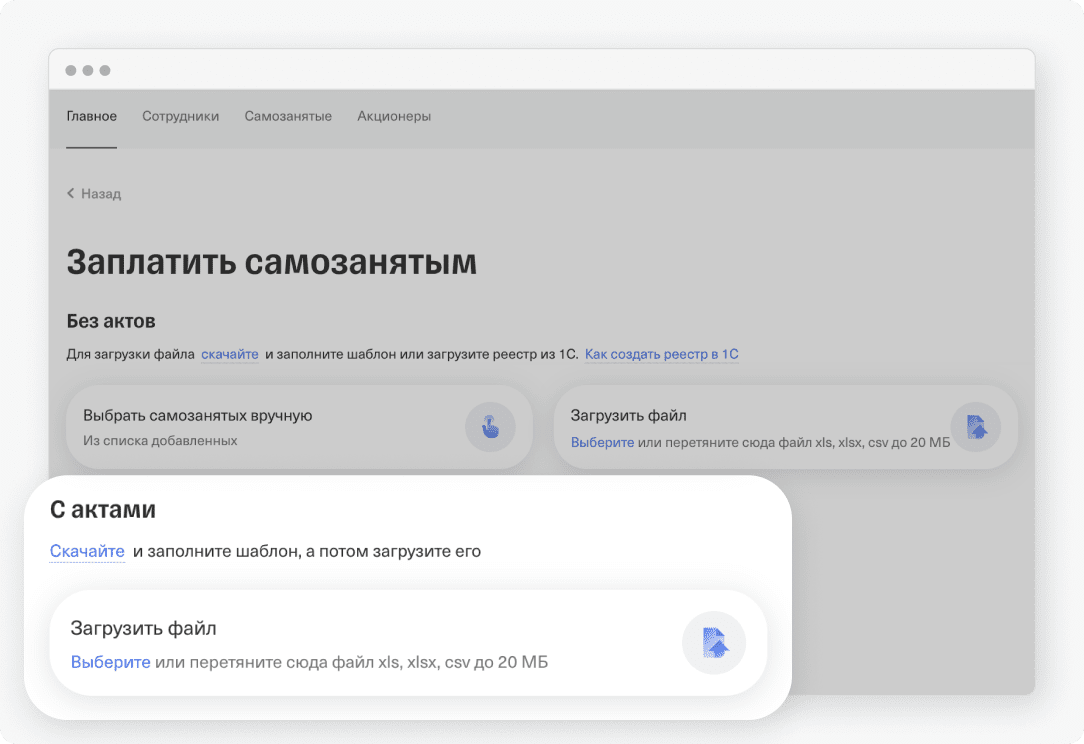1084x744 pixels.
Task: Switch to the Главное tab
Action: coord(92,116)
